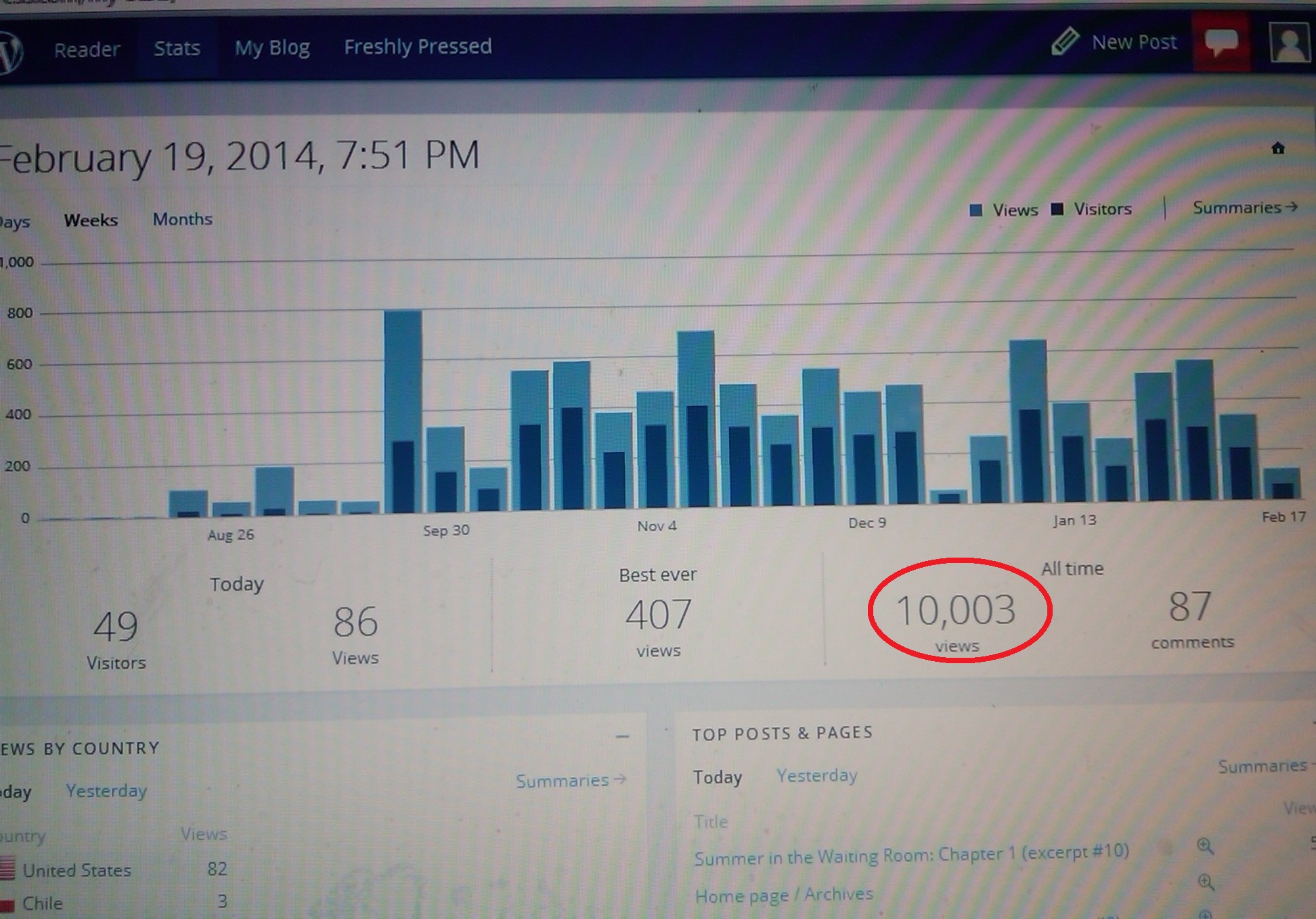Open Freshly Pressed in top bar
Image resolution: width=1316 pixels, height=919 pixels.
[x=418, y=47]
